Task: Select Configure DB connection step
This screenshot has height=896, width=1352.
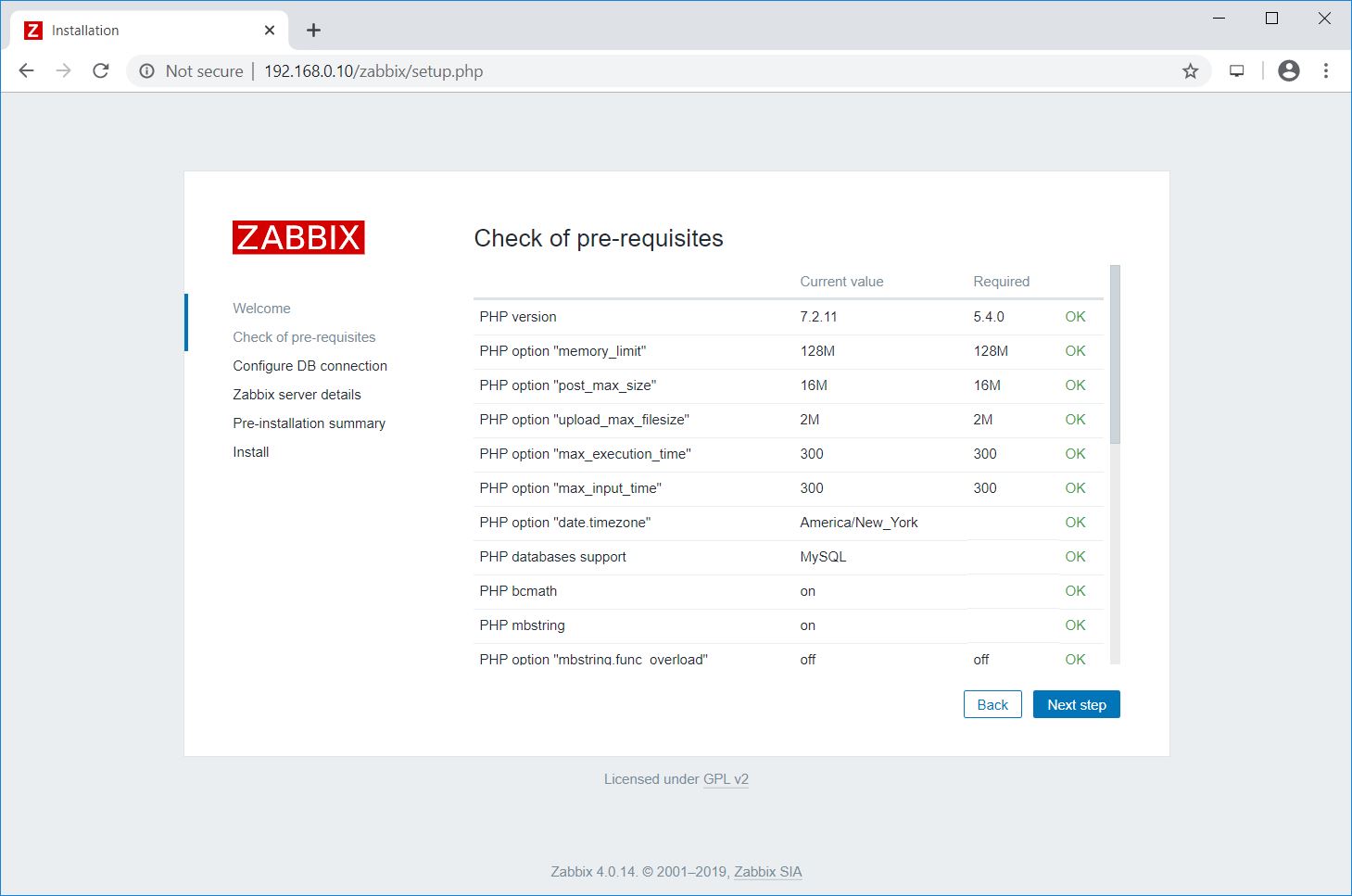Action: click(x=310, y=366)
